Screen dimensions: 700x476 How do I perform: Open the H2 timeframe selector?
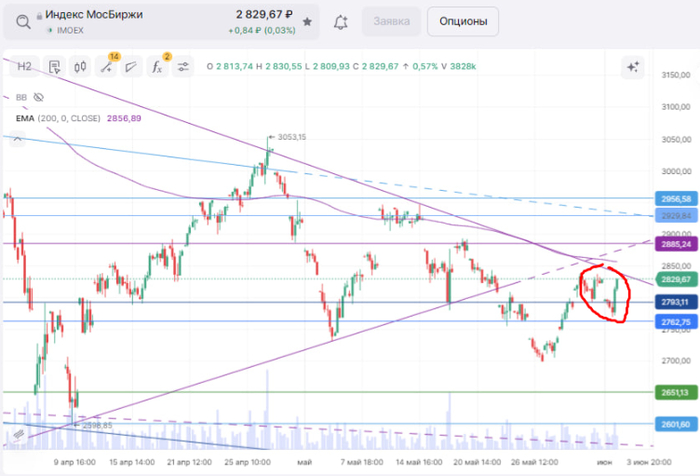click(x=25, y=67)
